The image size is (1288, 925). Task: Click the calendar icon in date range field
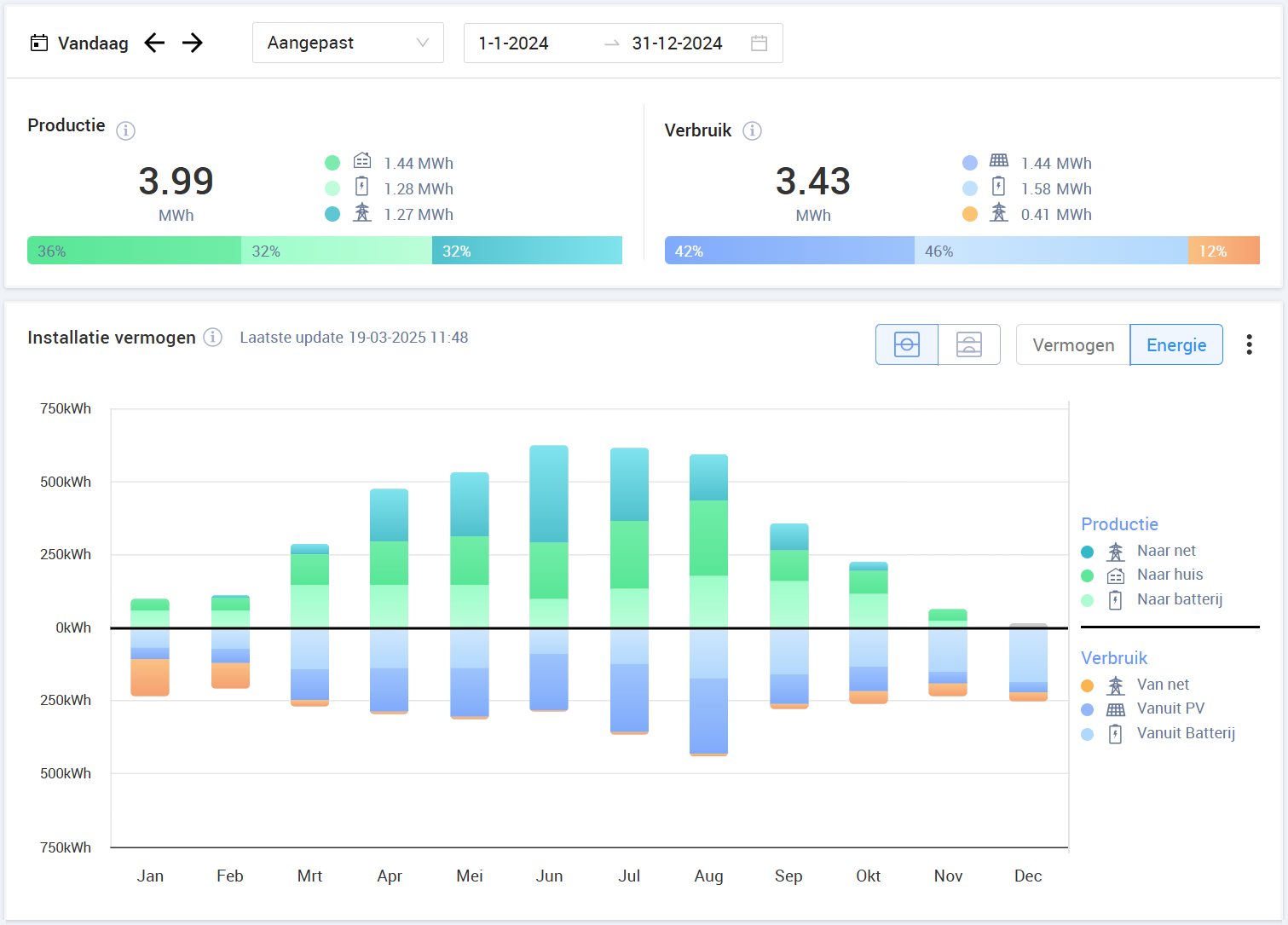[759, 43]
